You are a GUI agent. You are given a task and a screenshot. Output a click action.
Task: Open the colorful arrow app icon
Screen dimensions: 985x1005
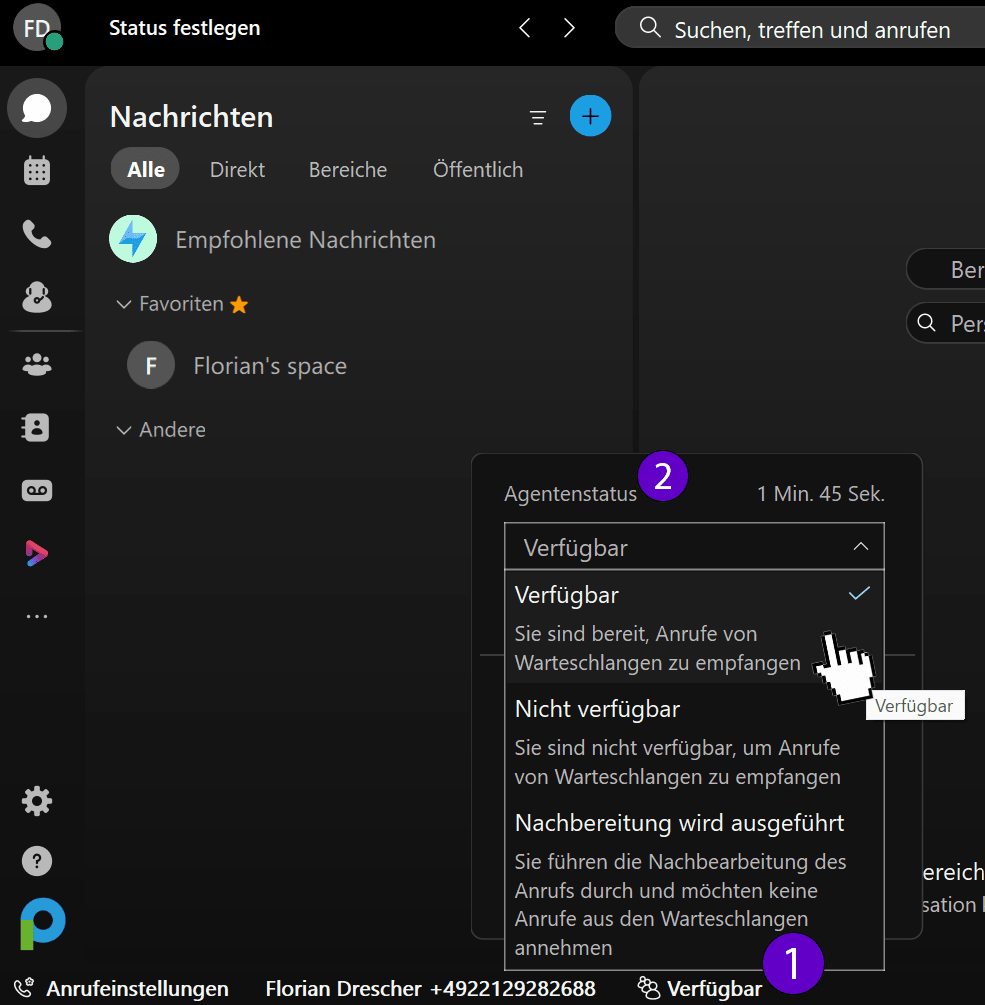37,553
